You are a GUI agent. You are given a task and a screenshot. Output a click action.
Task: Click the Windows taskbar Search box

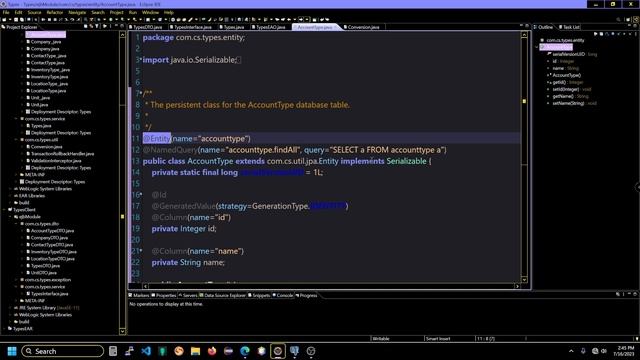click(62, 351)
